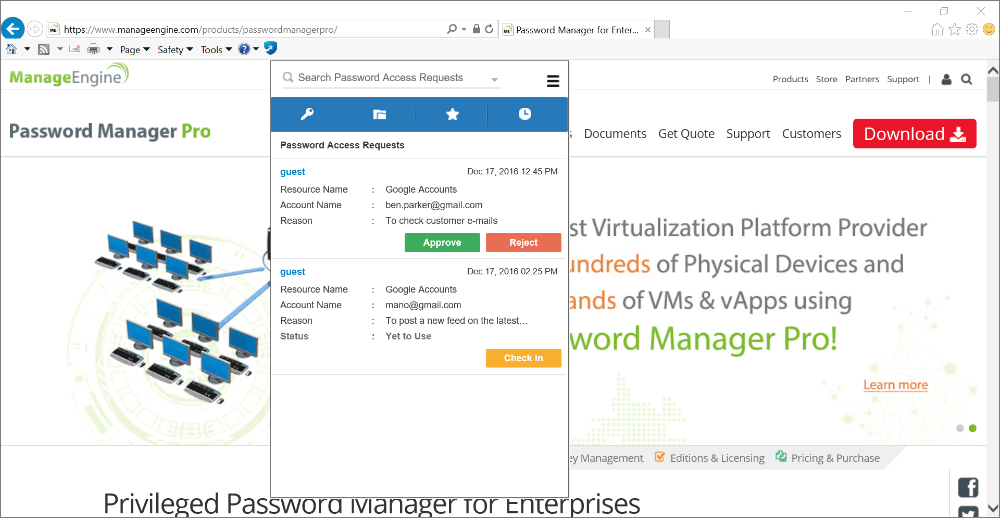This screenshot has height=518, width=1000.
Task: Click the RSS feeds icon in command bar
Action: pos(44,49)
